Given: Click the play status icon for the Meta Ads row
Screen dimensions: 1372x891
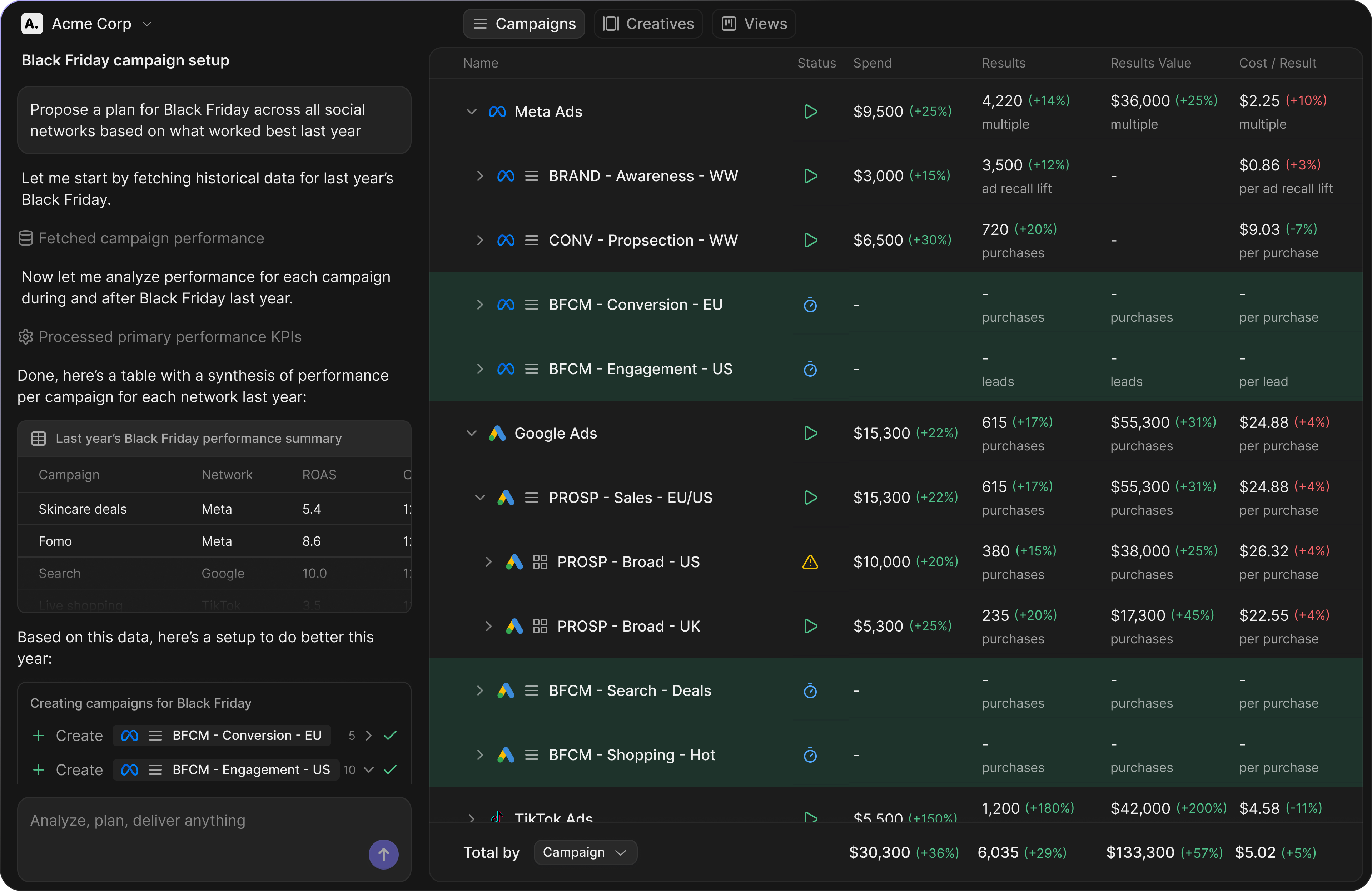Looking at the screenshot, I should click(810, 112).
